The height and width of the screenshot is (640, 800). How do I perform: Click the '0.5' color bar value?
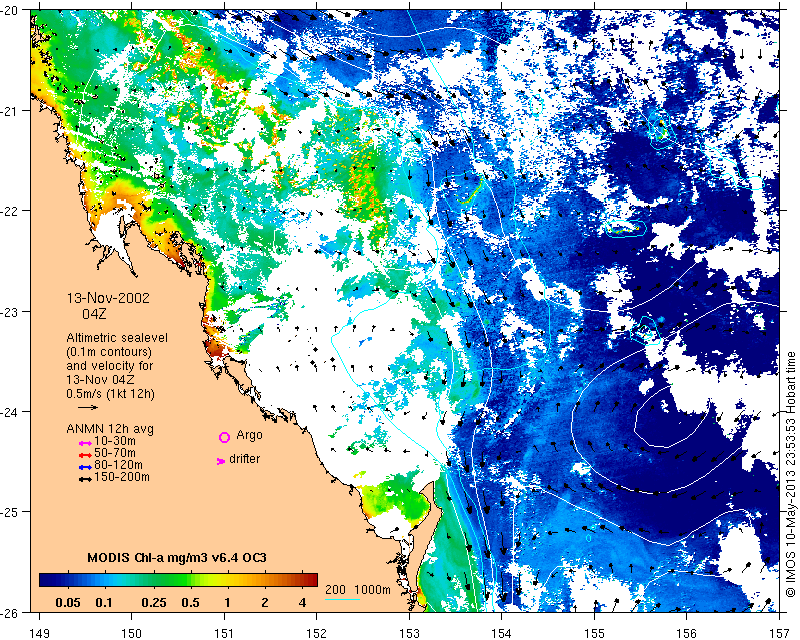click(190, 603)
